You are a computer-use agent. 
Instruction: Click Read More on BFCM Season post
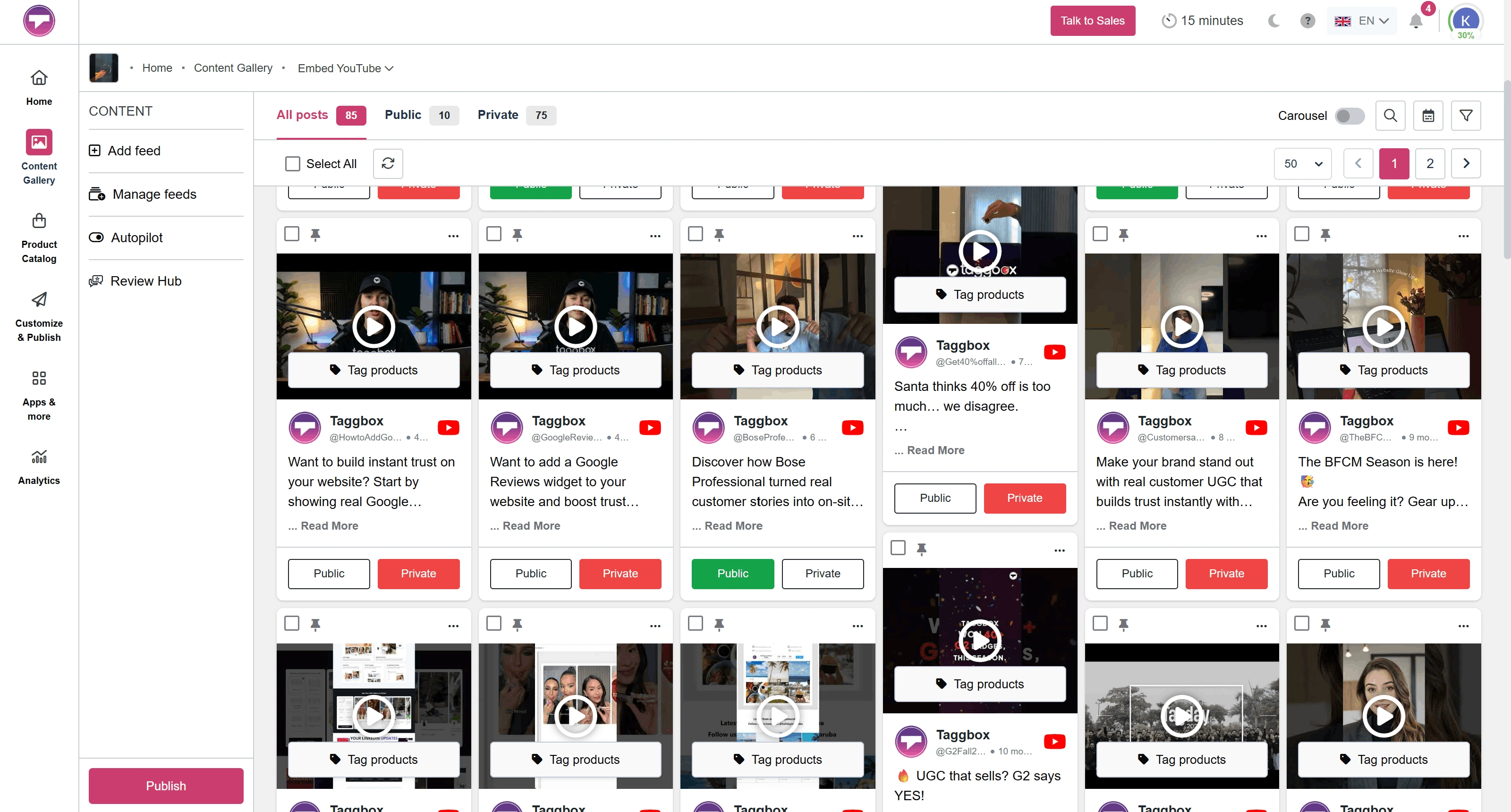pos(1333,526)
